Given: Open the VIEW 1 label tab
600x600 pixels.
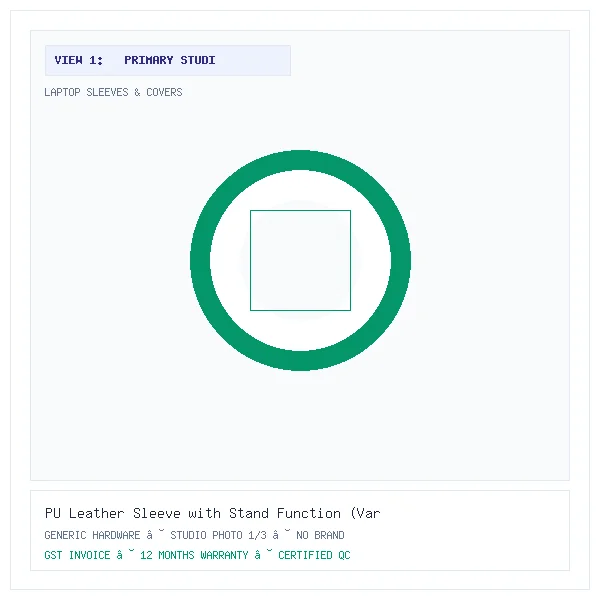Looking at the screenshot, I should point(79,60).
